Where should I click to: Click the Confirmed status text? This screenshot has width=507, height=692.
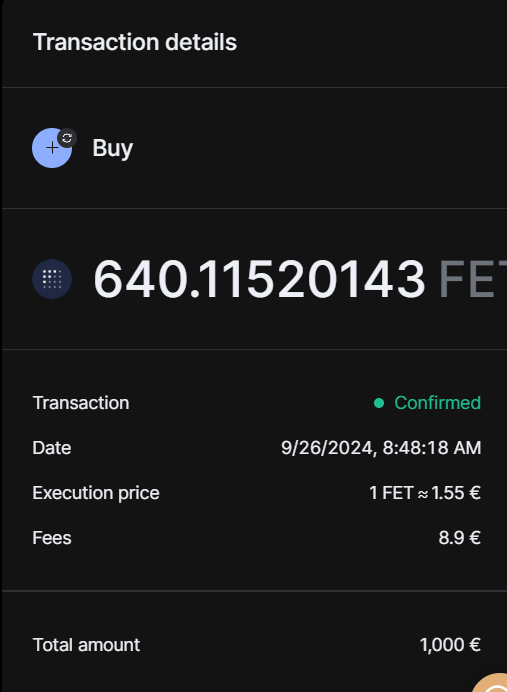[437, 403]
